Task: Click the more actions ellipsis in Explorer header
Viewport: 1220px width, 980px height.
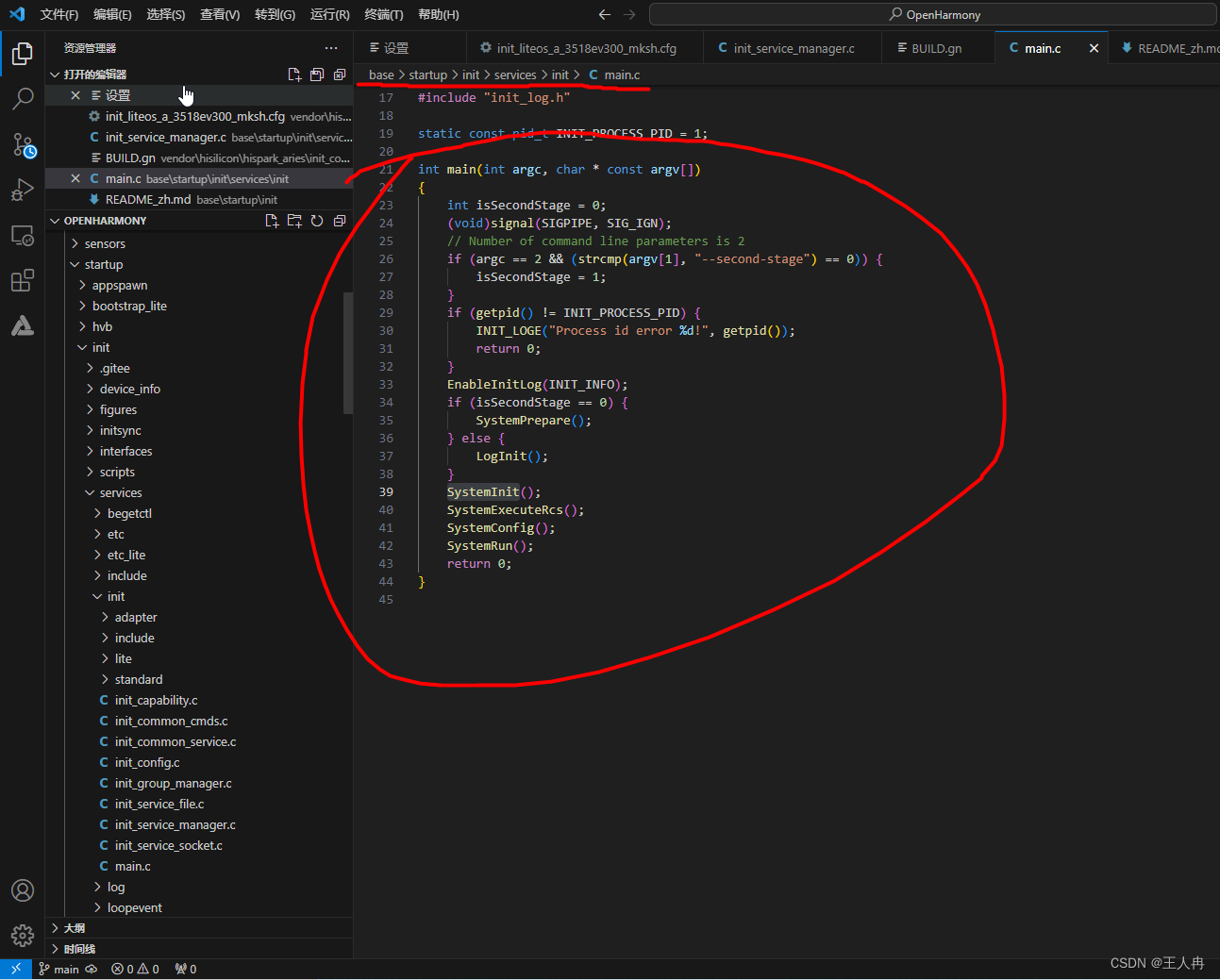Action: coord(331,48)
